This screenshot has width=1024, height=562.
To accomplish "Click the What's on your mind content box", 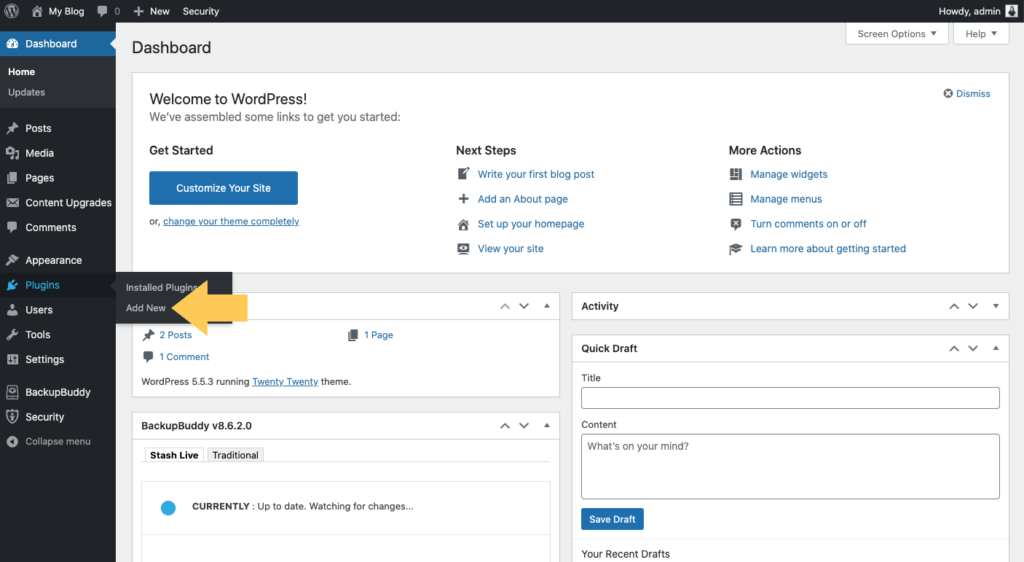I will click(x=790, y=467).
